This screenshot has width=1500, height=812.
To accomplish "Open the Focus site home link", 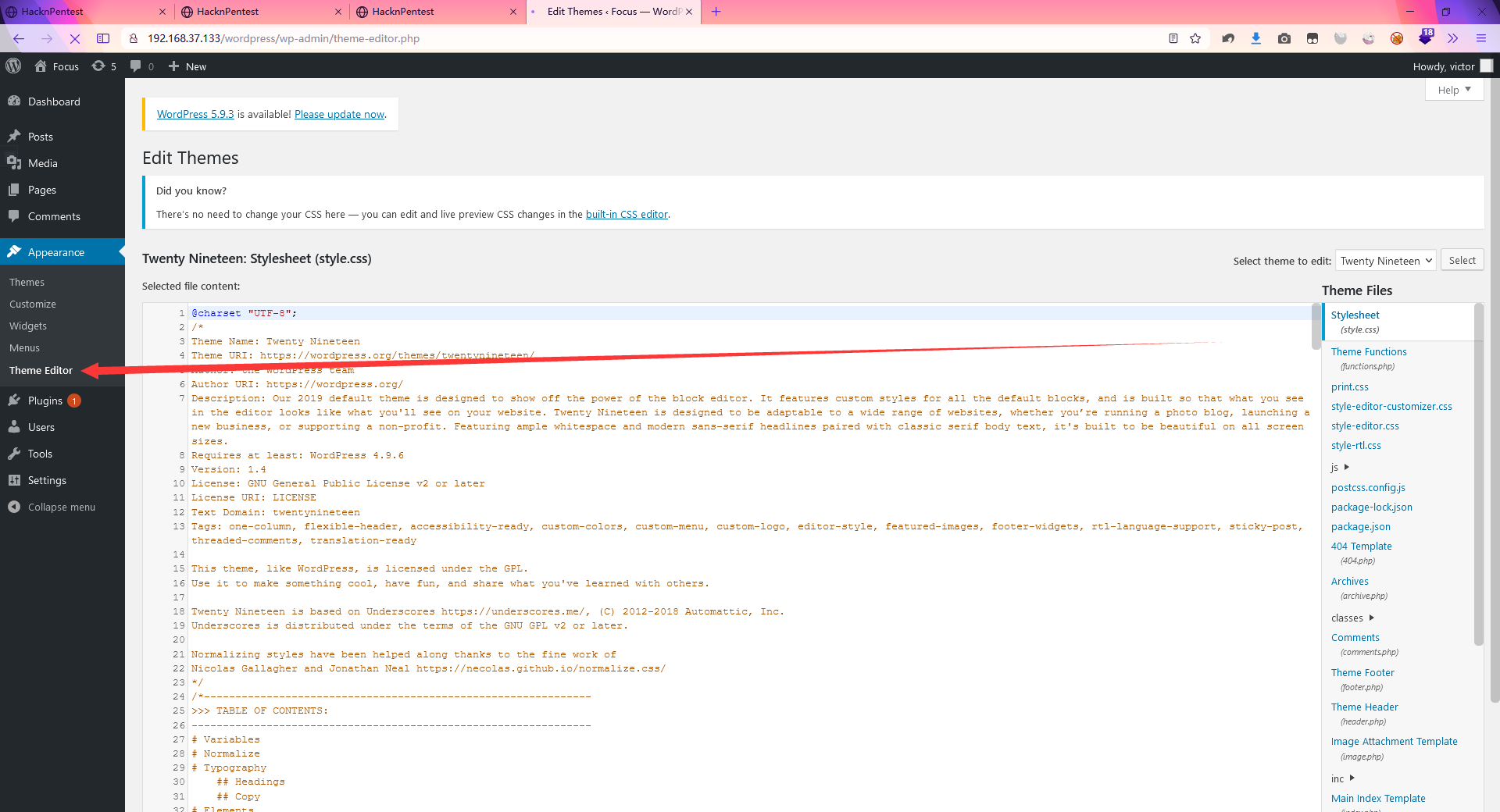I will 57,66.
